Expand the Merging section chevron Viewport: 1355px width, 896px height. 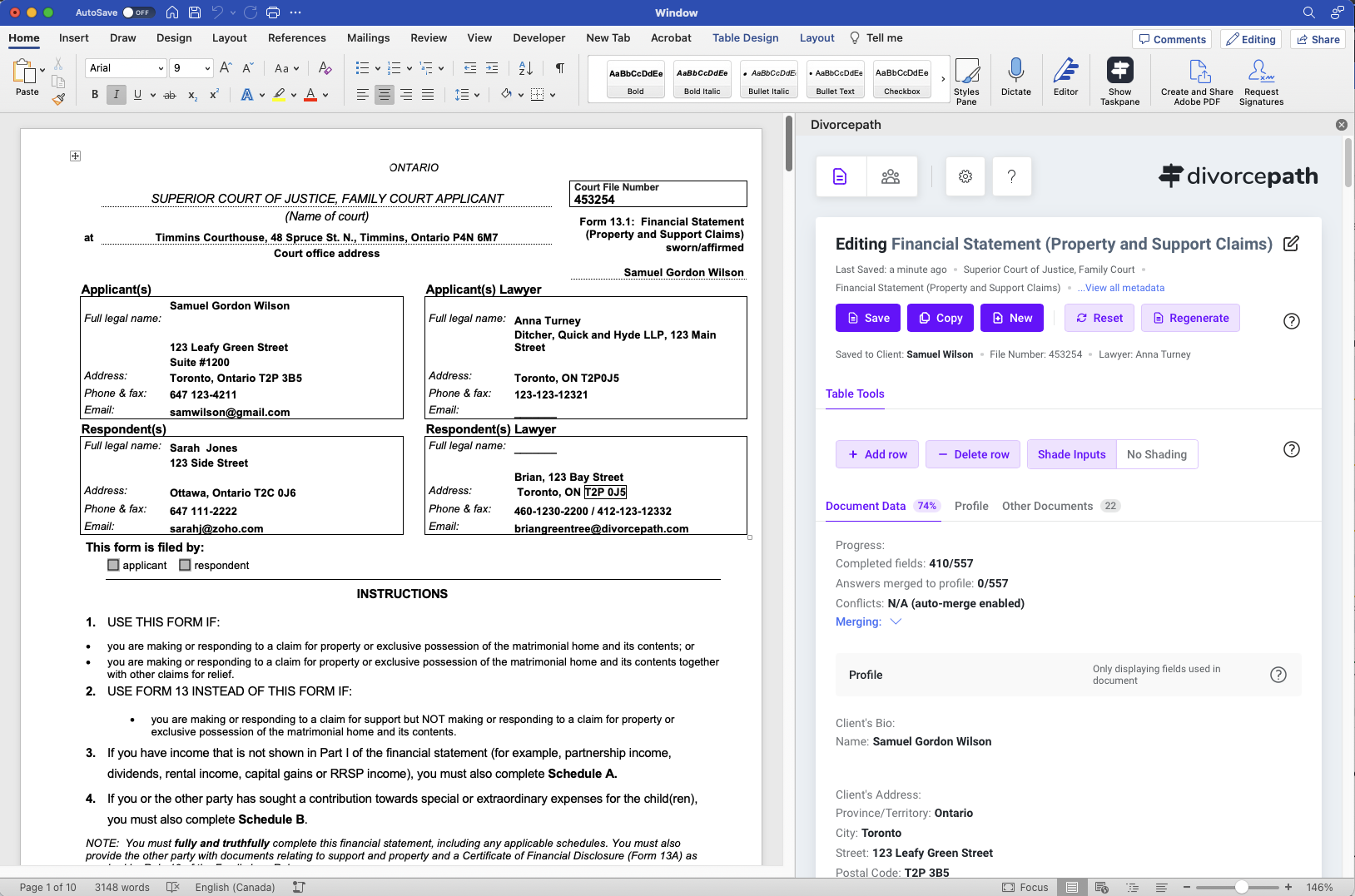pos(896,621)
